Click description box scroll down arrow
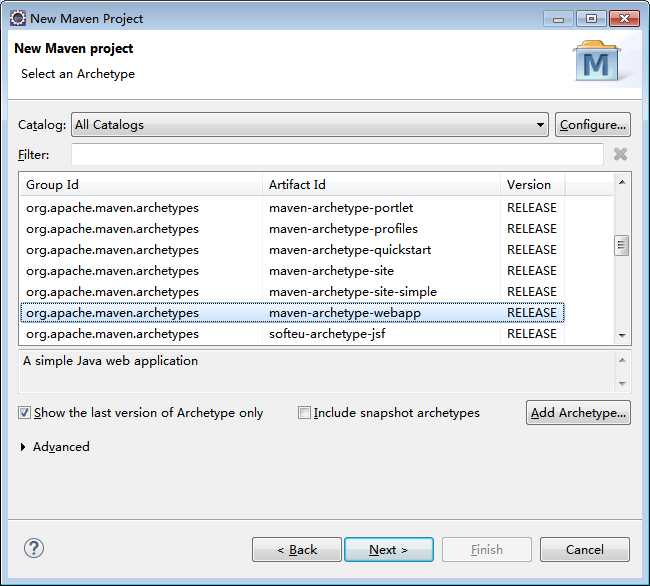Screen dimensions: 650x586 pyautogui.click(x=622, y=383)
